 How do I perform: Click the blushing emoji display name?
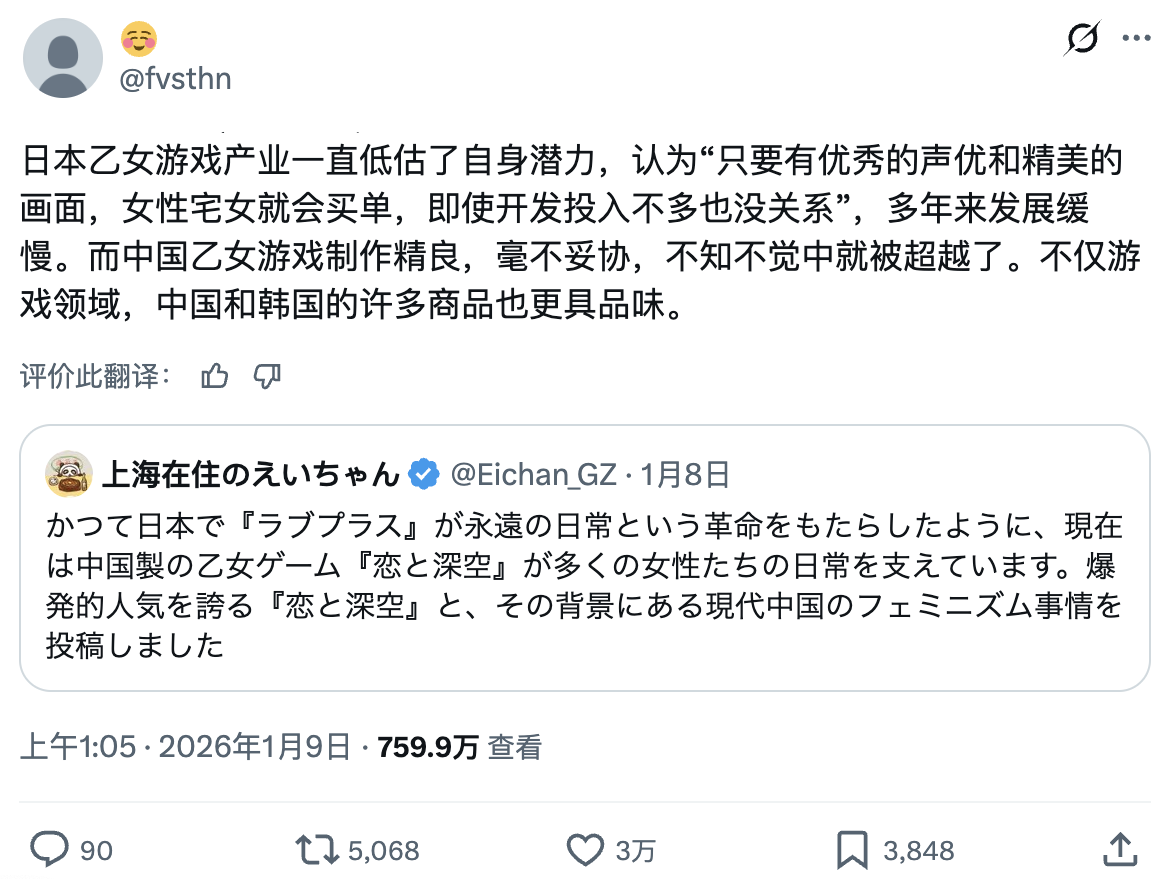(x=139, y=39)
